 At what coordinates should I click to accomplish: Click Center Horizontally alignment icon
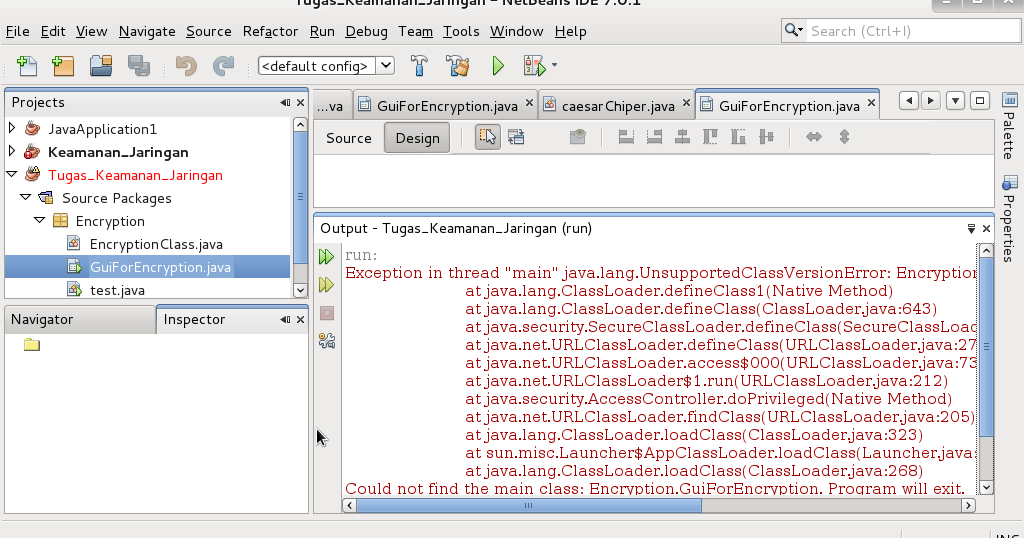682,137
